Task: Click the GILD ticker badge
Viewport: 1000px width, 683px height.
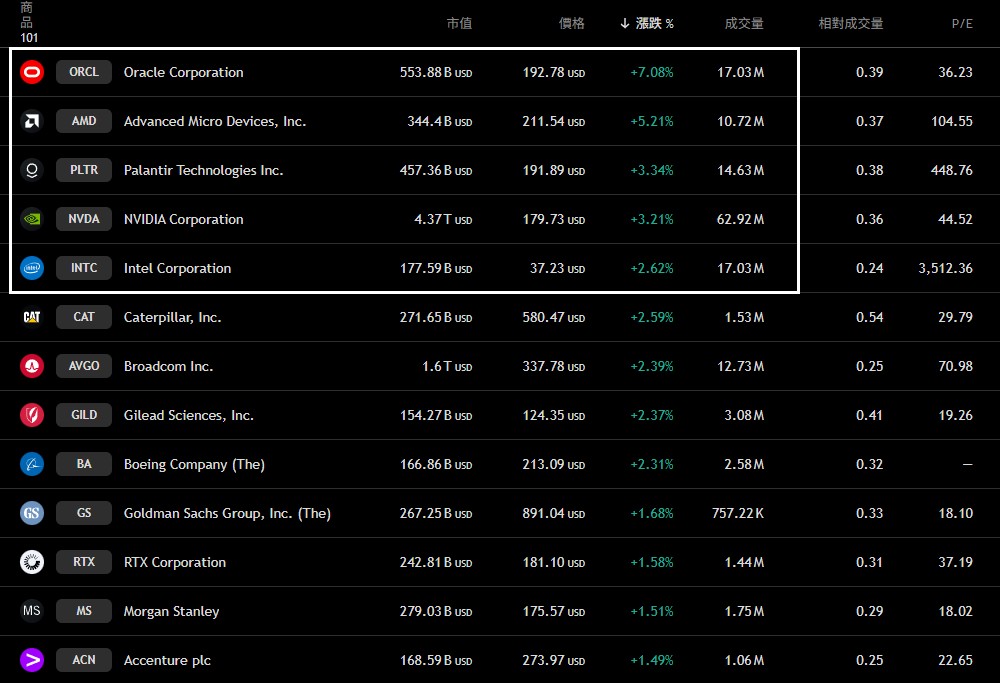Action: tap(84, 415)
